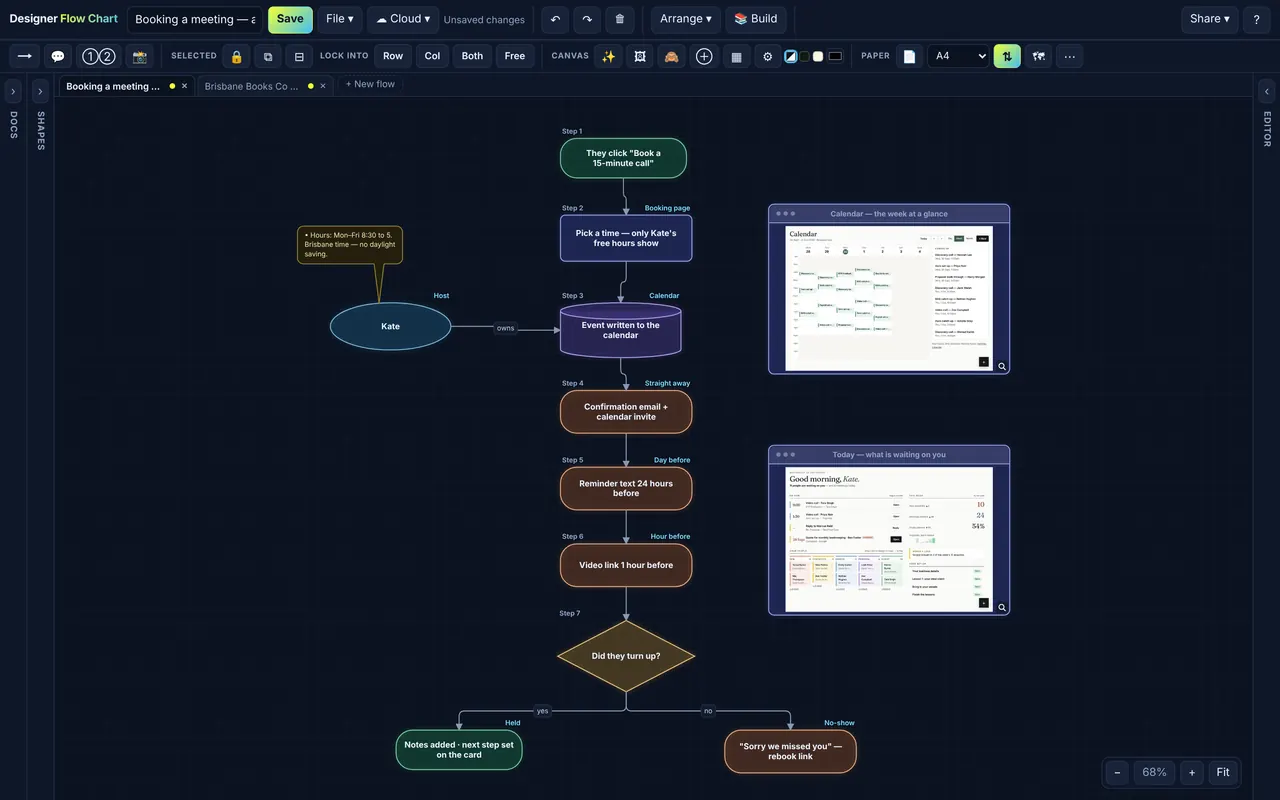Set lock mode to Free

[515, 56]
